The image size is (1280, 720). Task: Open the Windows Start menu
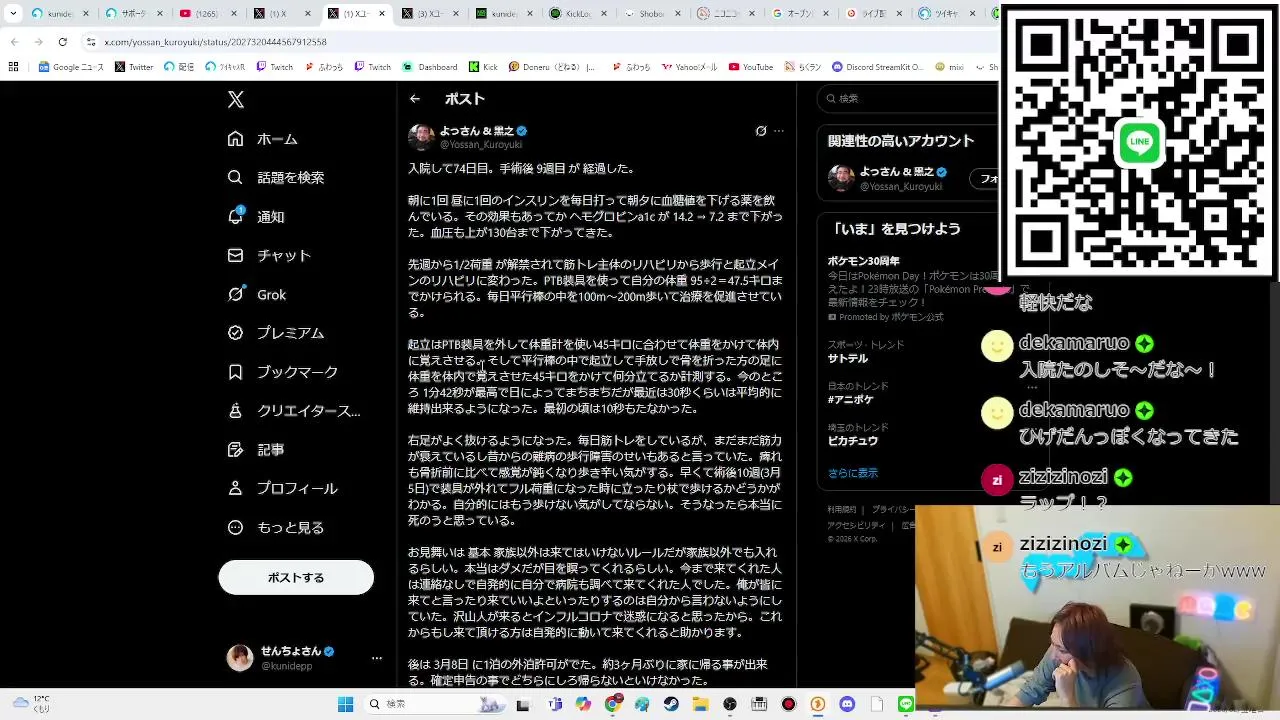[x=346, y=704]
